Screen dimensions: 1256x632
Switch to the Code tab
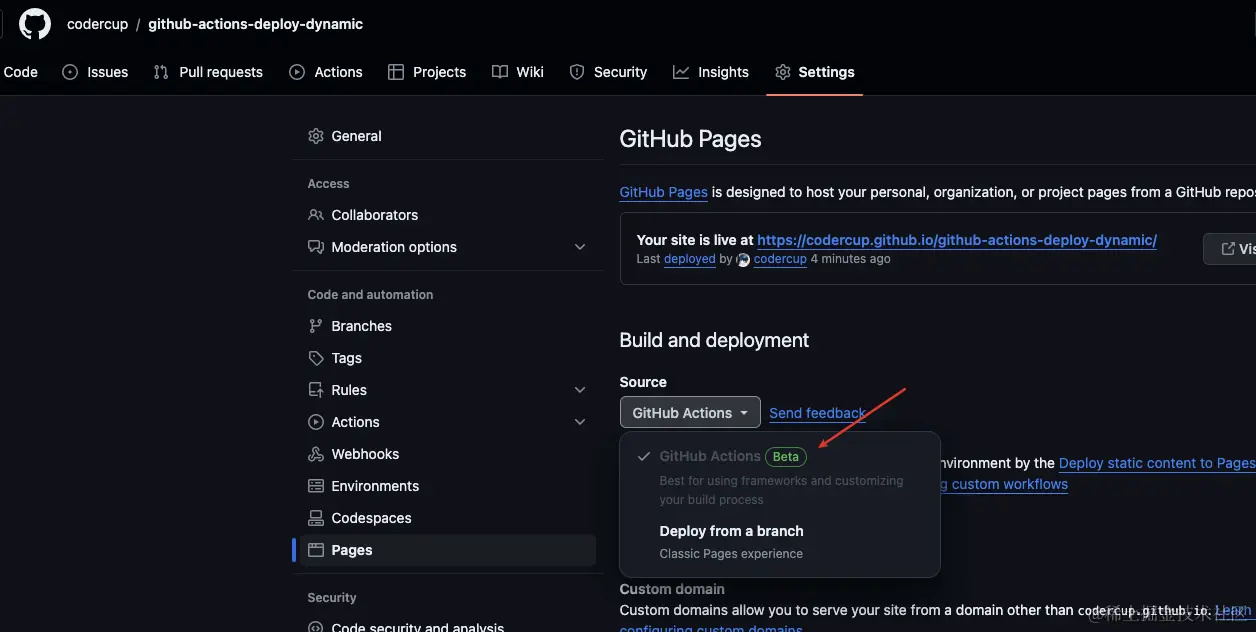20,72
